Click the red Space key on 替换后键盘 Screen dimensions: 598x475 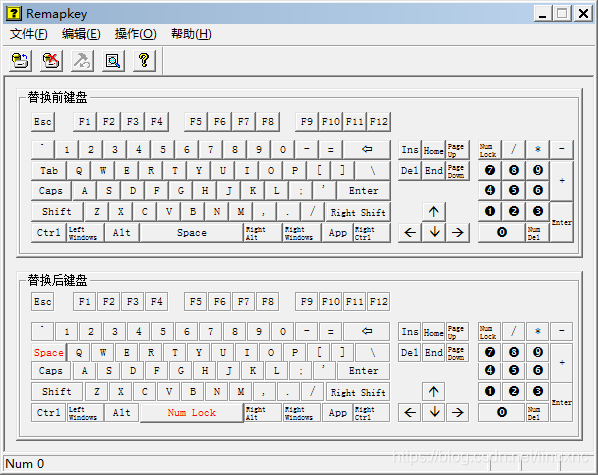click(48, 353)
